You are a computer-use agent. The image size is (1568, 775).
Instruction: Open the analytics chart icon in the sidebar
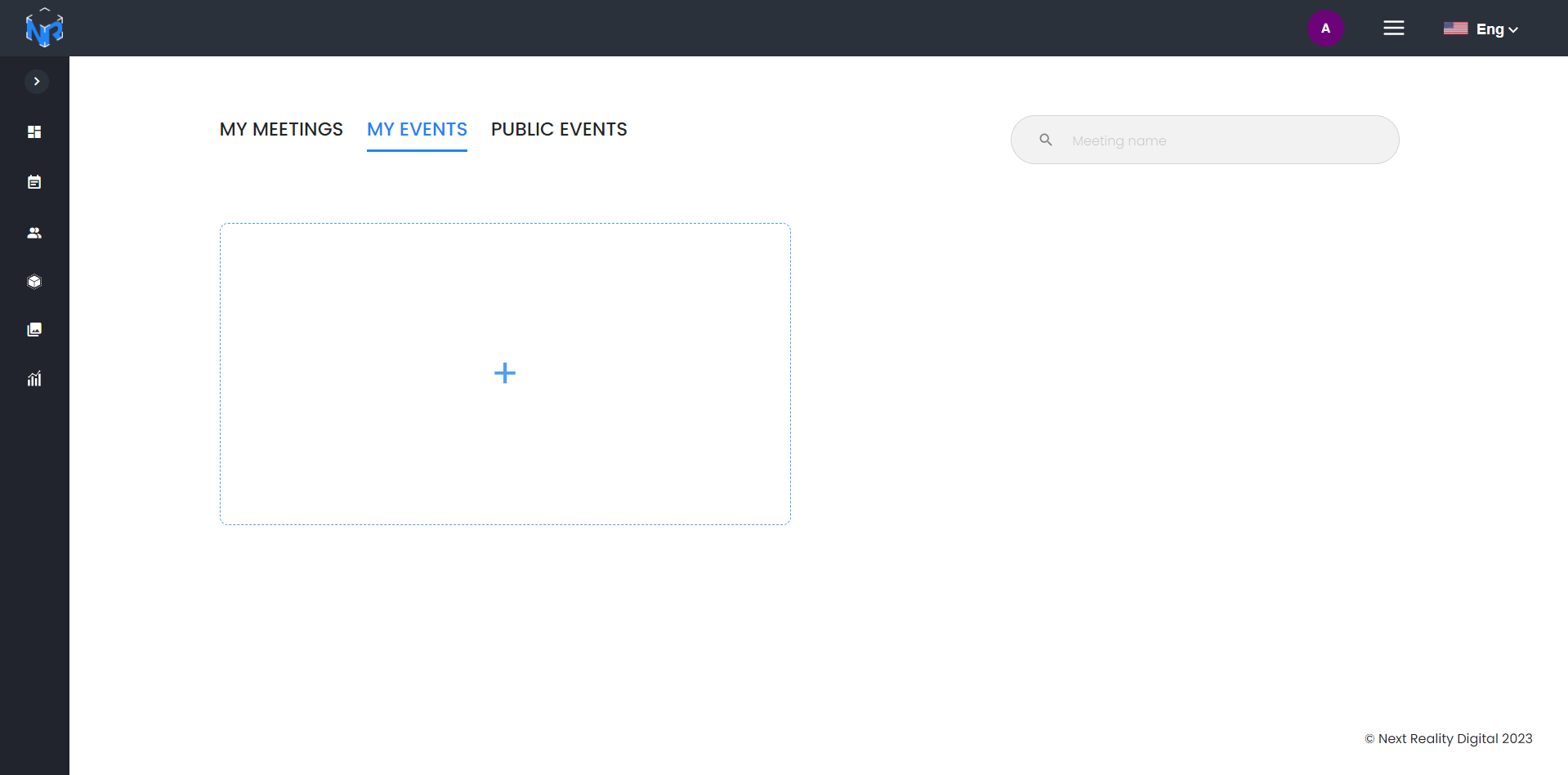34,379
